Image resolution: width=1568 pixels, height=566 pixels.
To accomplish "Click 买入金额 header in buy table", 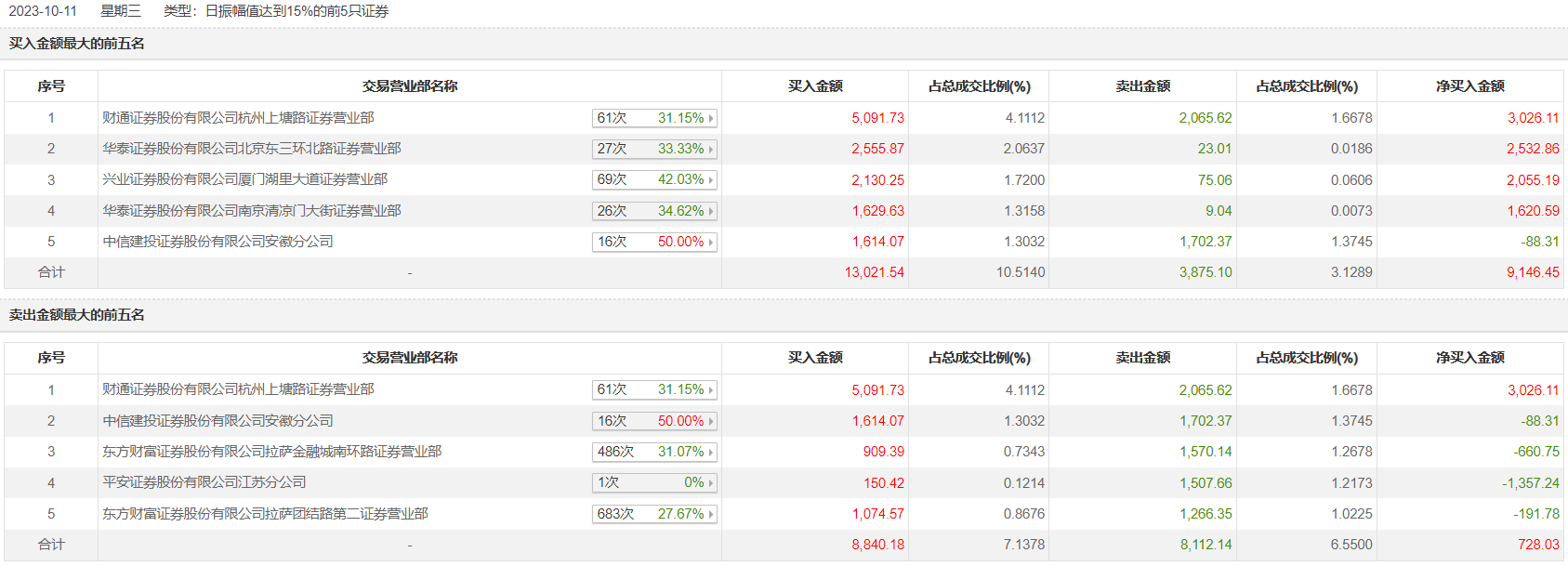I will 815,86.
